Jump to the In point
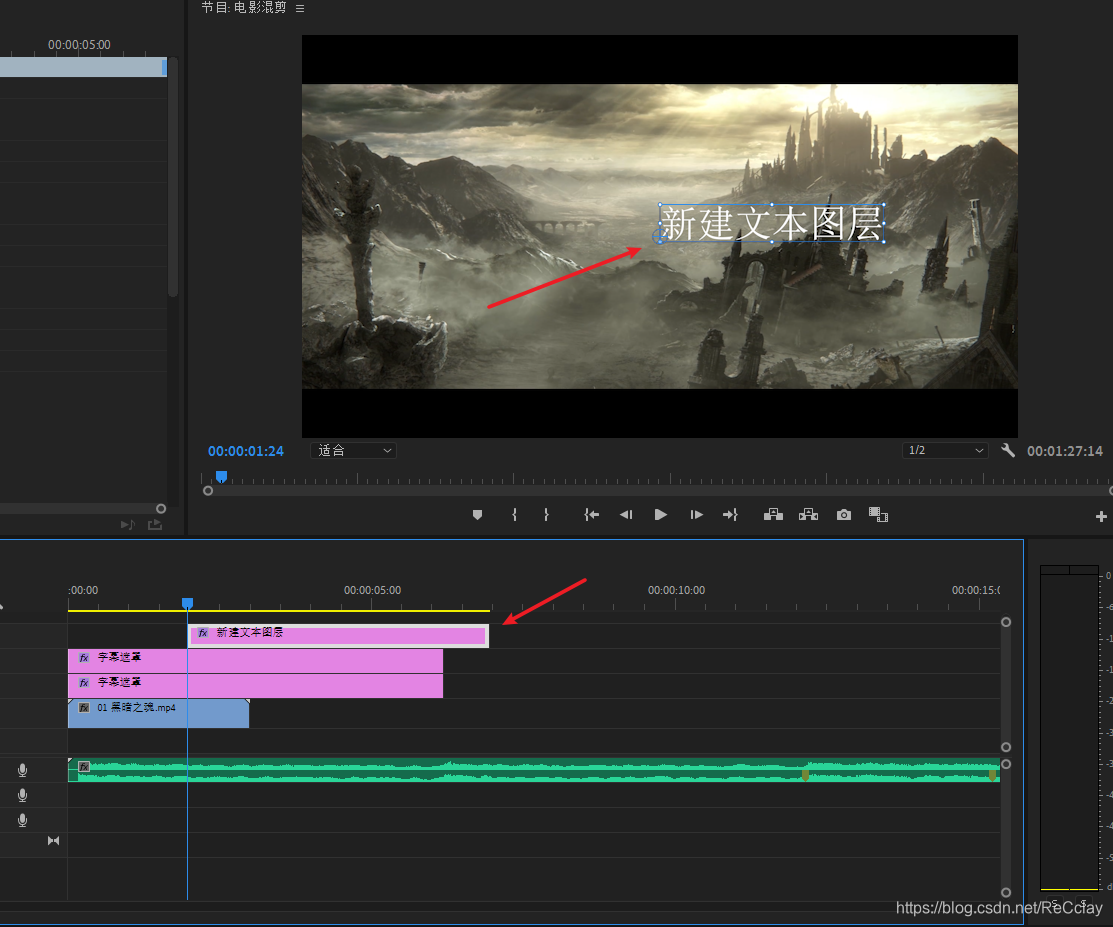This screenshot has width=1113, height=927. click(591, 515)
